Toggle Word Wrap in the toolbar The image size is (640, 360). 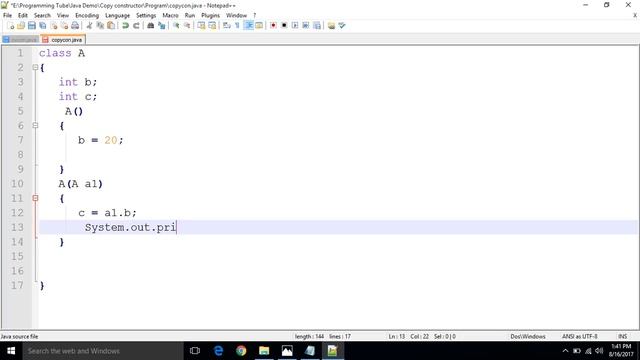coord(227,26)
